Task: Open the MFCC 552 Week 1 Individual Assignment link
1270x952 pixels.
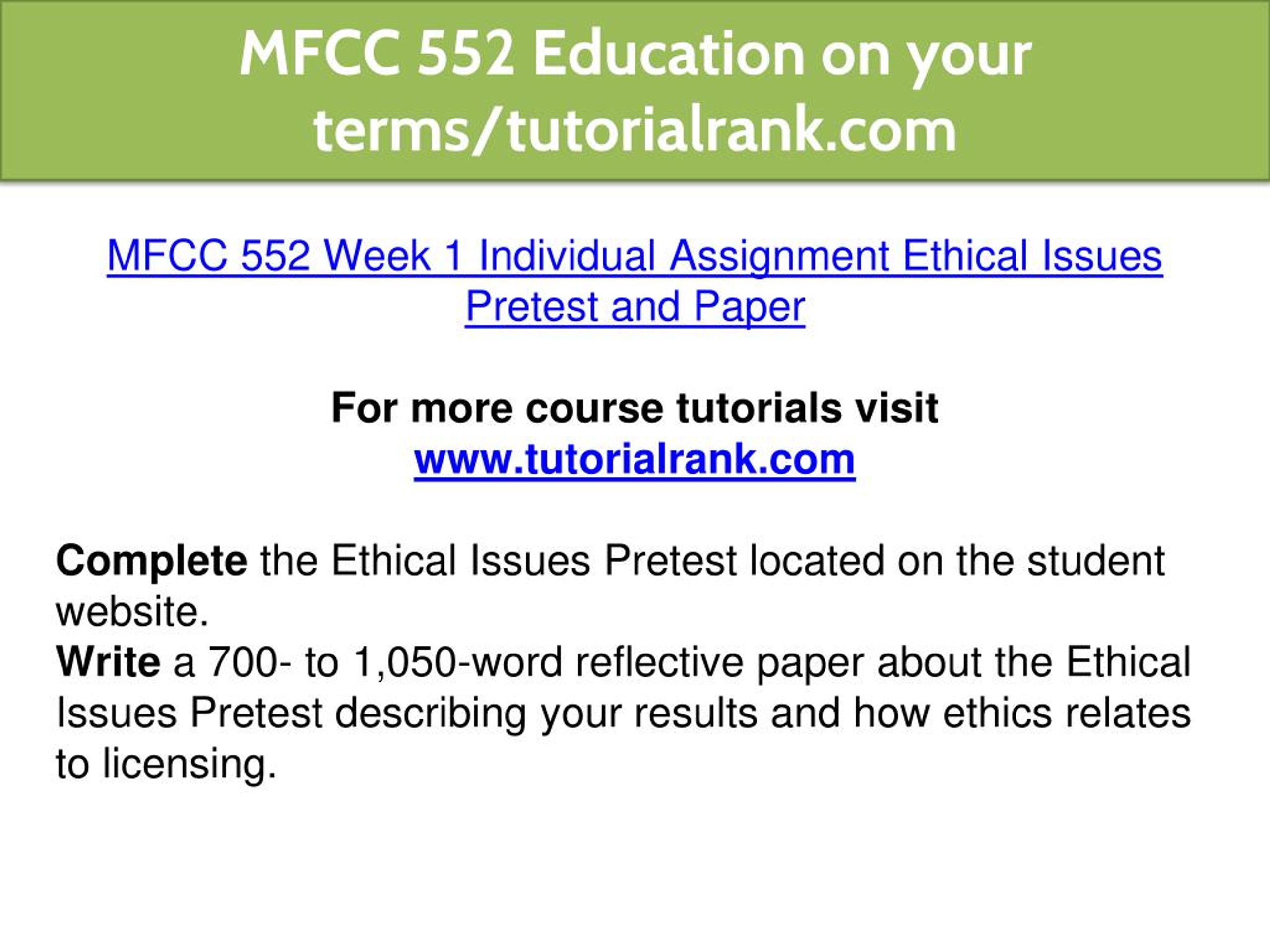Action: click(x=635, y=256)
